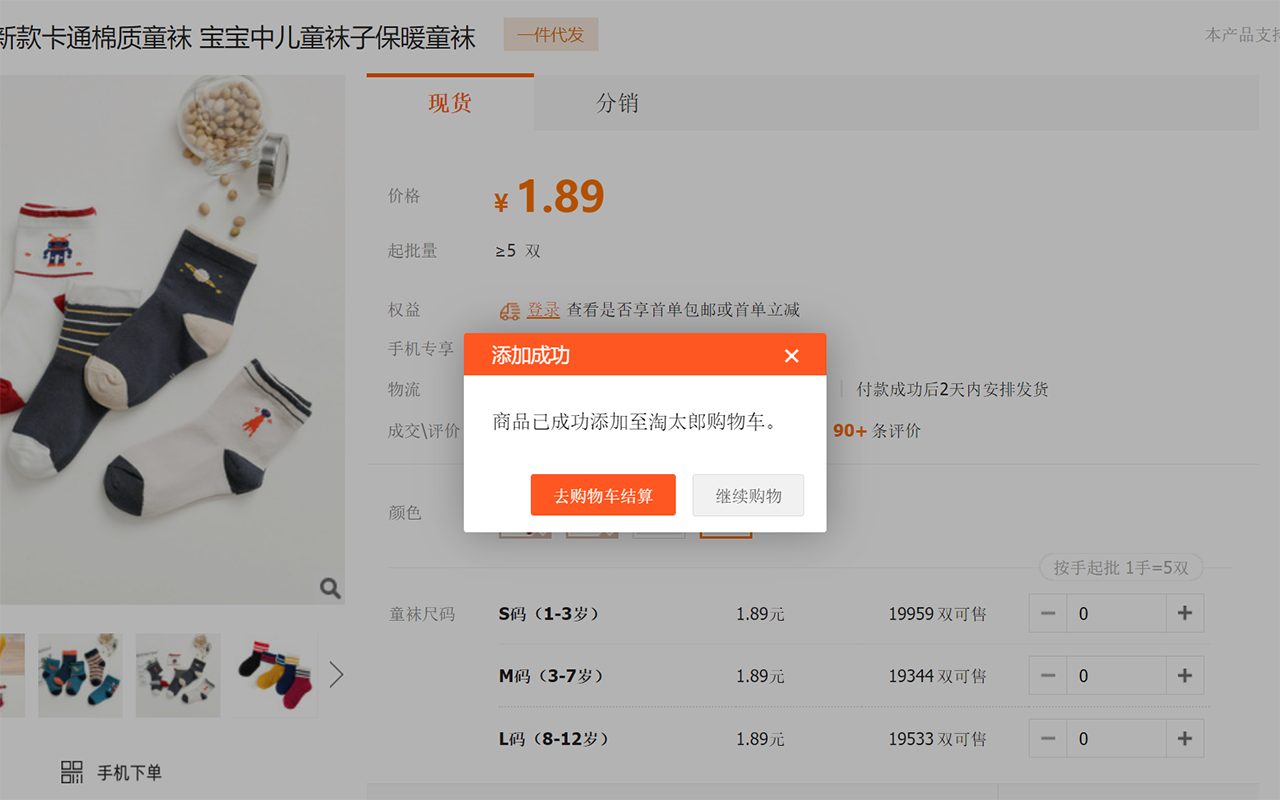1280x800 pixels.
Task: Decrease M码 quantity with minus icon
Action: [x=1048, y=676]
